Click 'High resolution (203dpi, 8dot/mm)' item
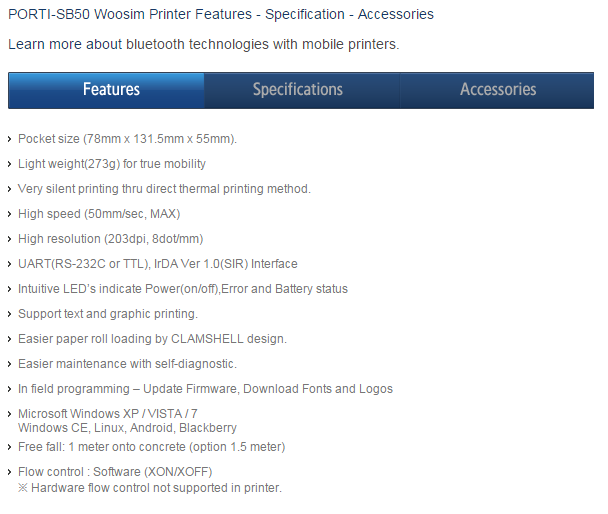 tap(111, 239)
